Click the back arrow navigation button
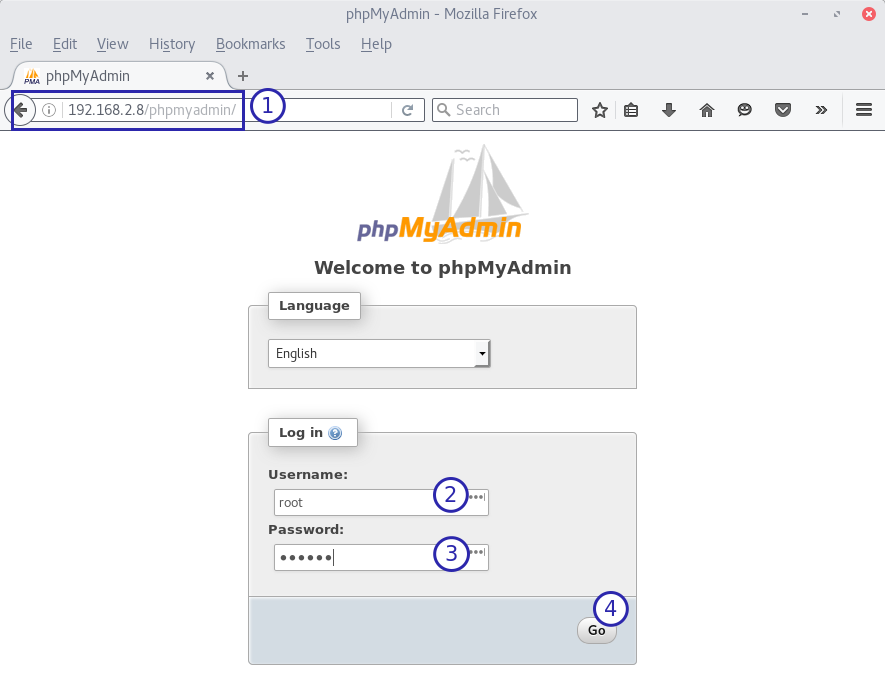Image resolution: width=885 pixels, height=690 pixels. (x=20, y=110)
